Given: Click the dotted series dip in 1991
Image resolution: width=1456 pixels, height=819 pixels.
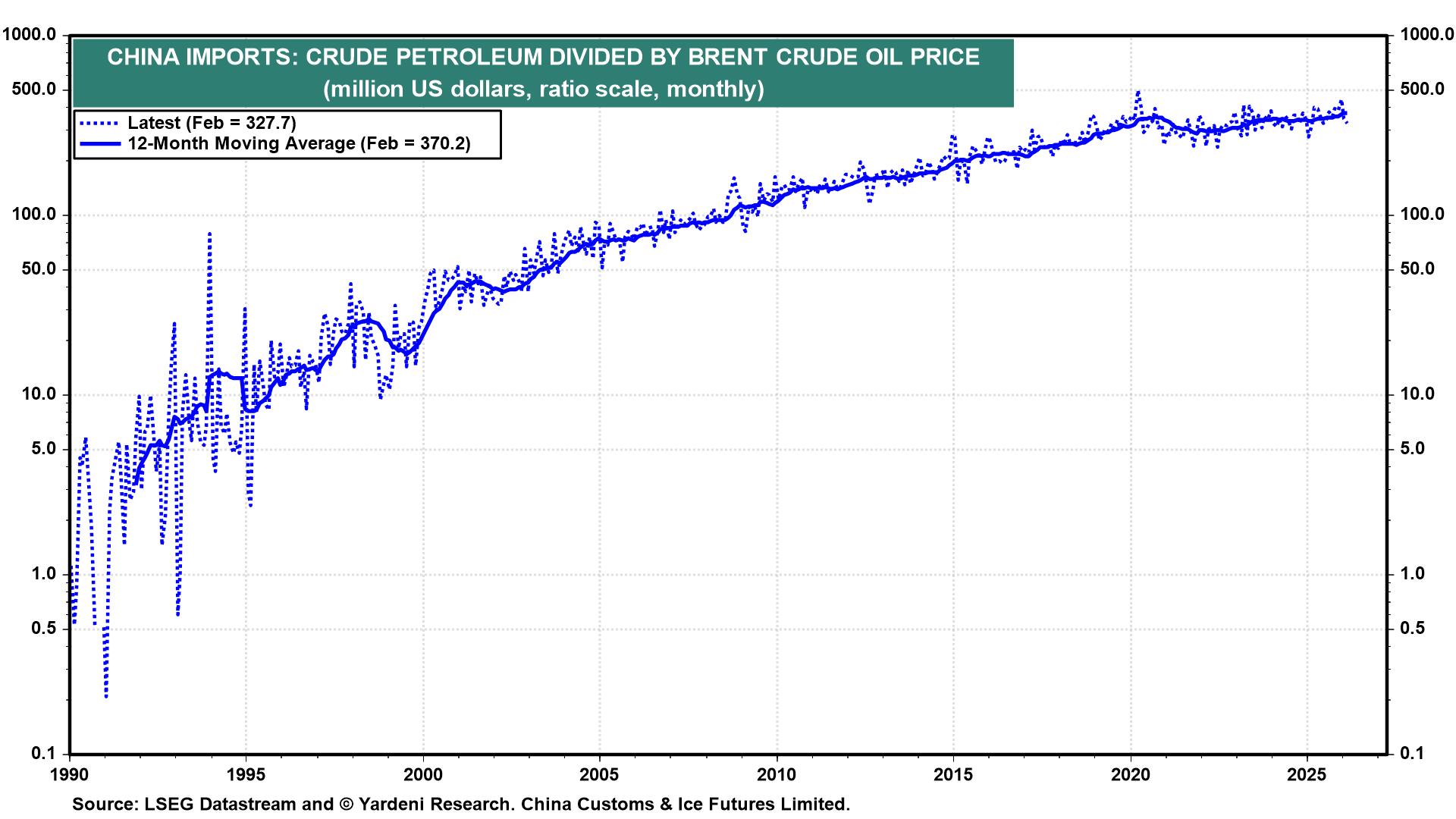Looking at the screenshot, I should point(105,693).
